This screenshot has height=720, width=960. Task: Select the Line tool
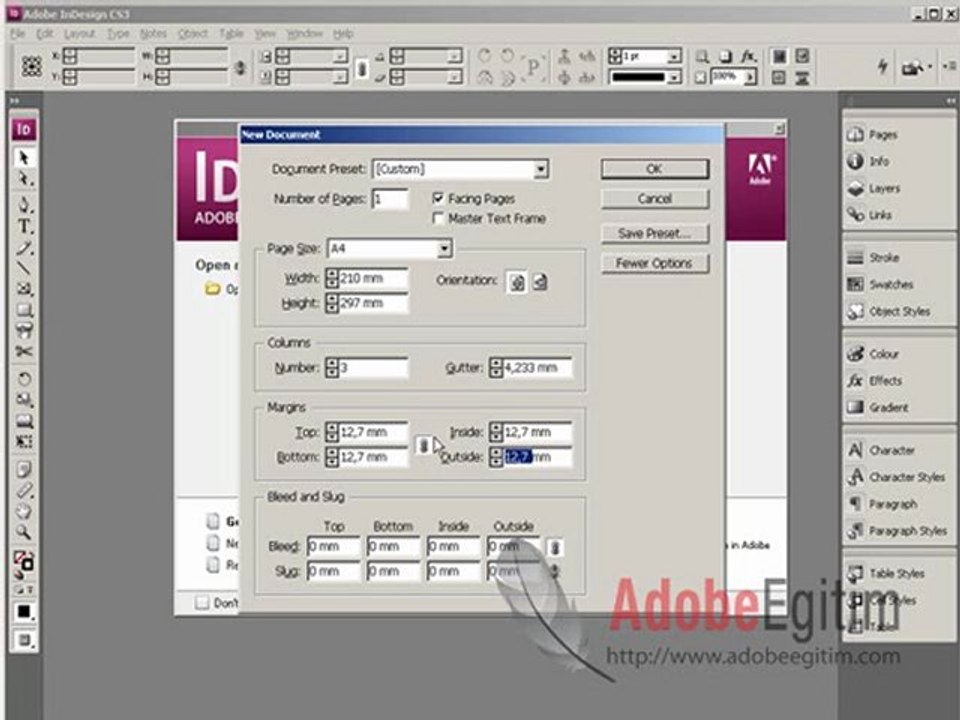tap(24, 268)
